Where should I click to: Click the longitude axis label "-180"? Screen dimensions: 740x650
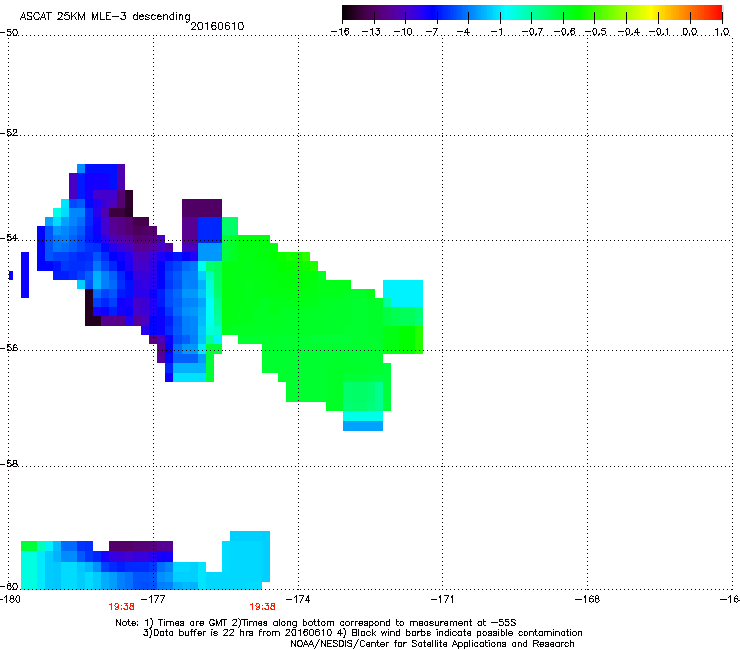(x=10, y=599)
